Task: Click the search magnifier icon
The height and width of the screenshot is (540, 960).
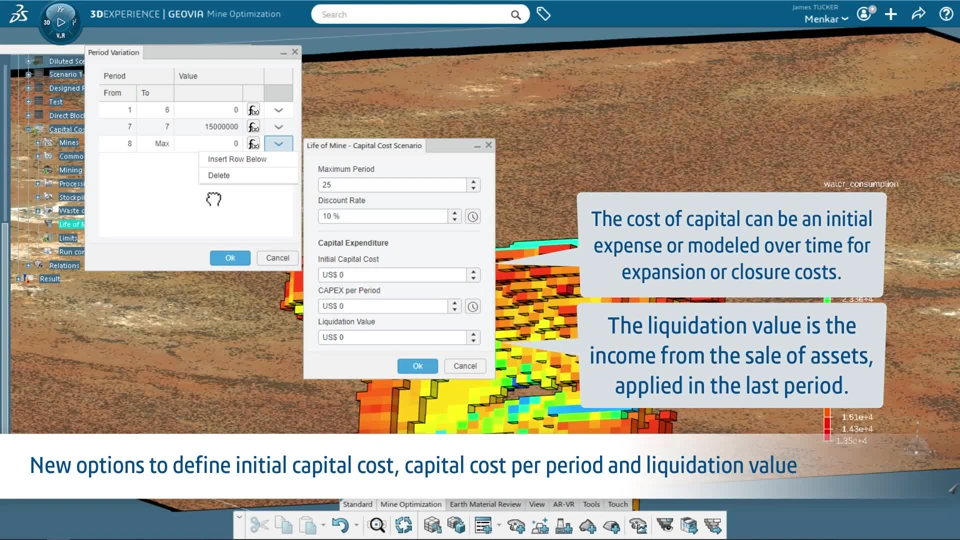Action: 516,15
